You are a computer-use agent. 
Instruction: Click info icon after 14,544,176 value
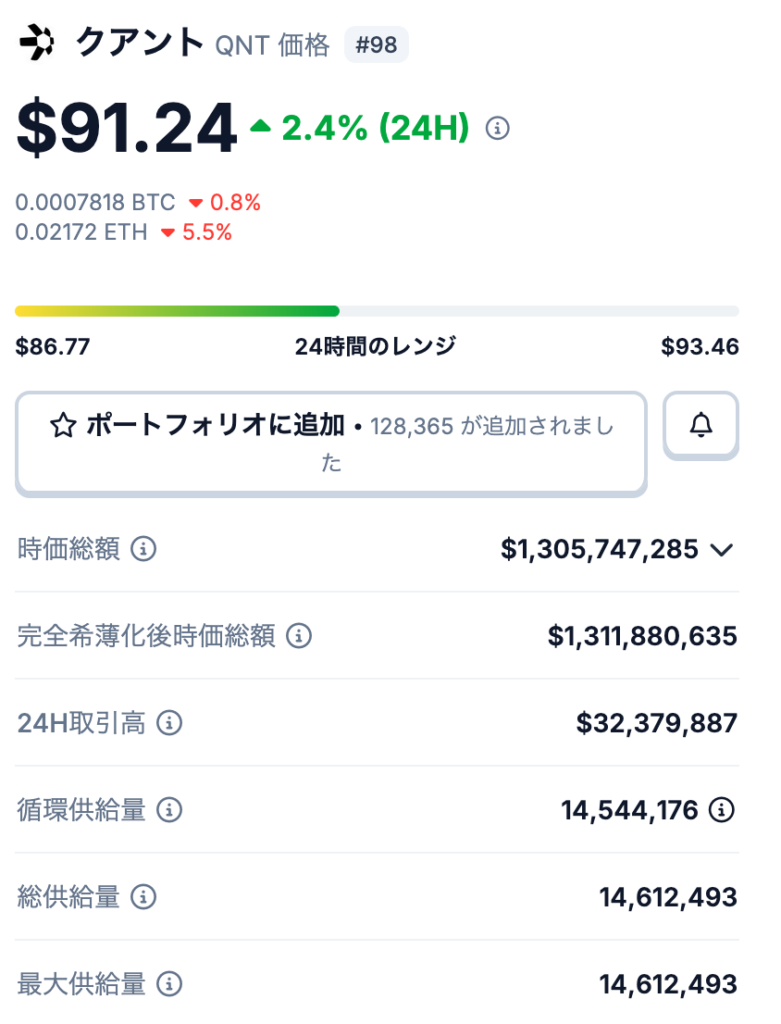click(721, 810)
